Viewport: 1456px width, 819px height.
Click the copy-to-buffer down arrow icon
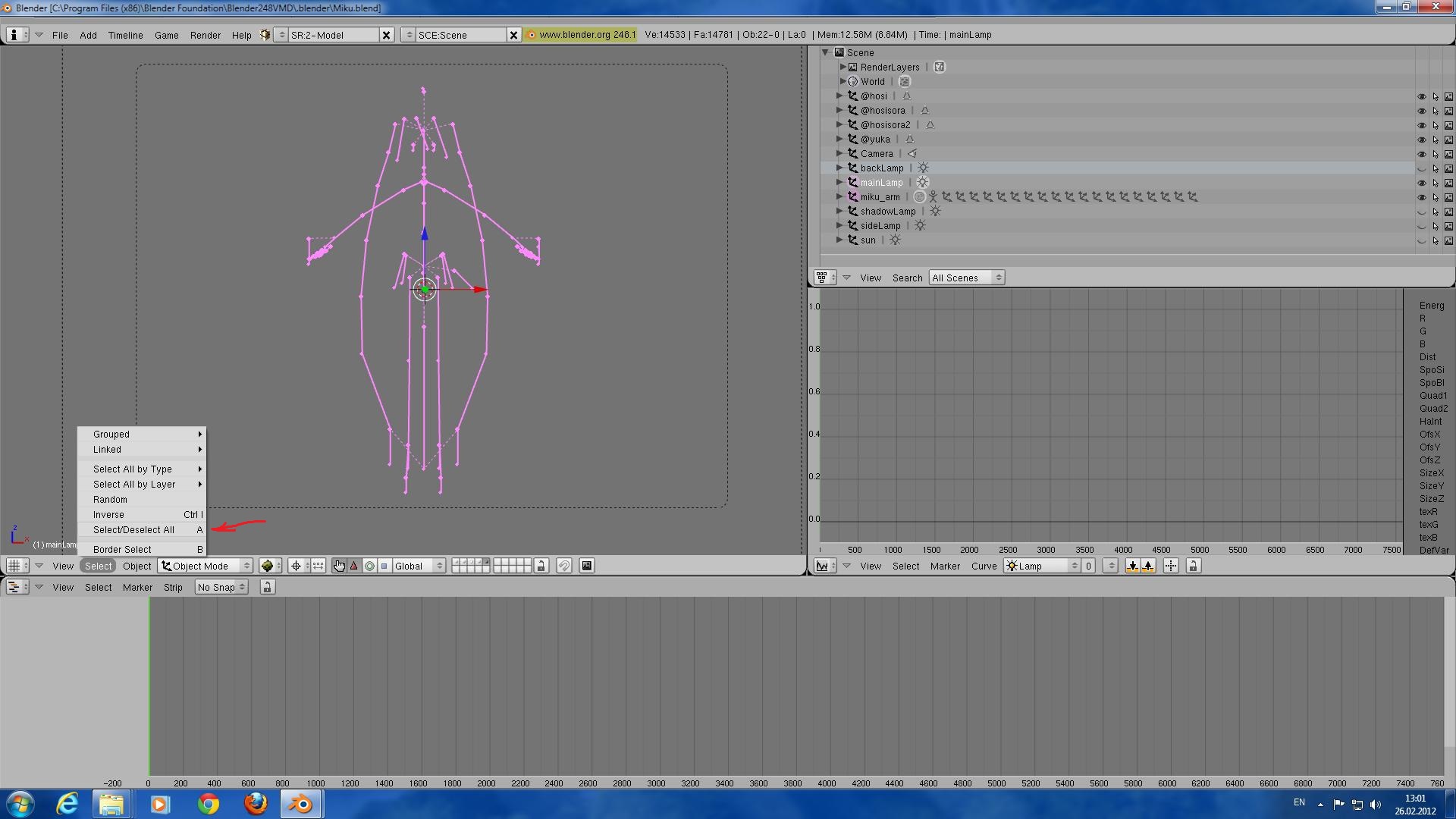(1132, 566)
